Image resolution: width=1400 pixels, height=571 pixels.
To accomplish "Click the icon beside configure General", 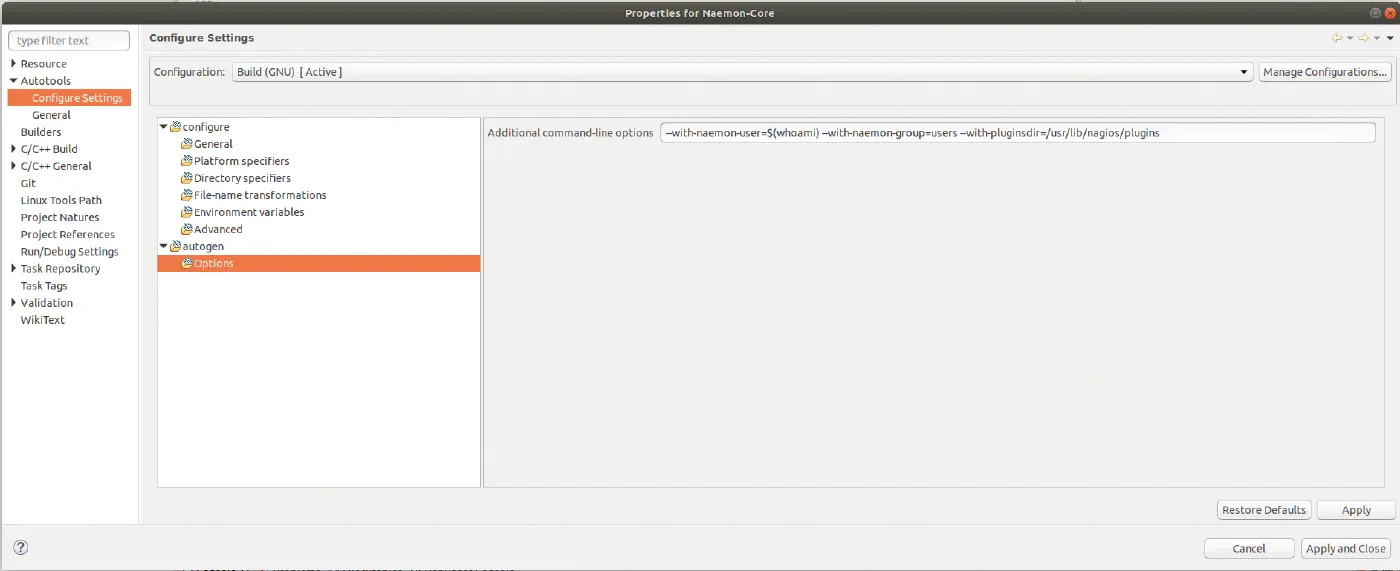I will click(186, 144).
